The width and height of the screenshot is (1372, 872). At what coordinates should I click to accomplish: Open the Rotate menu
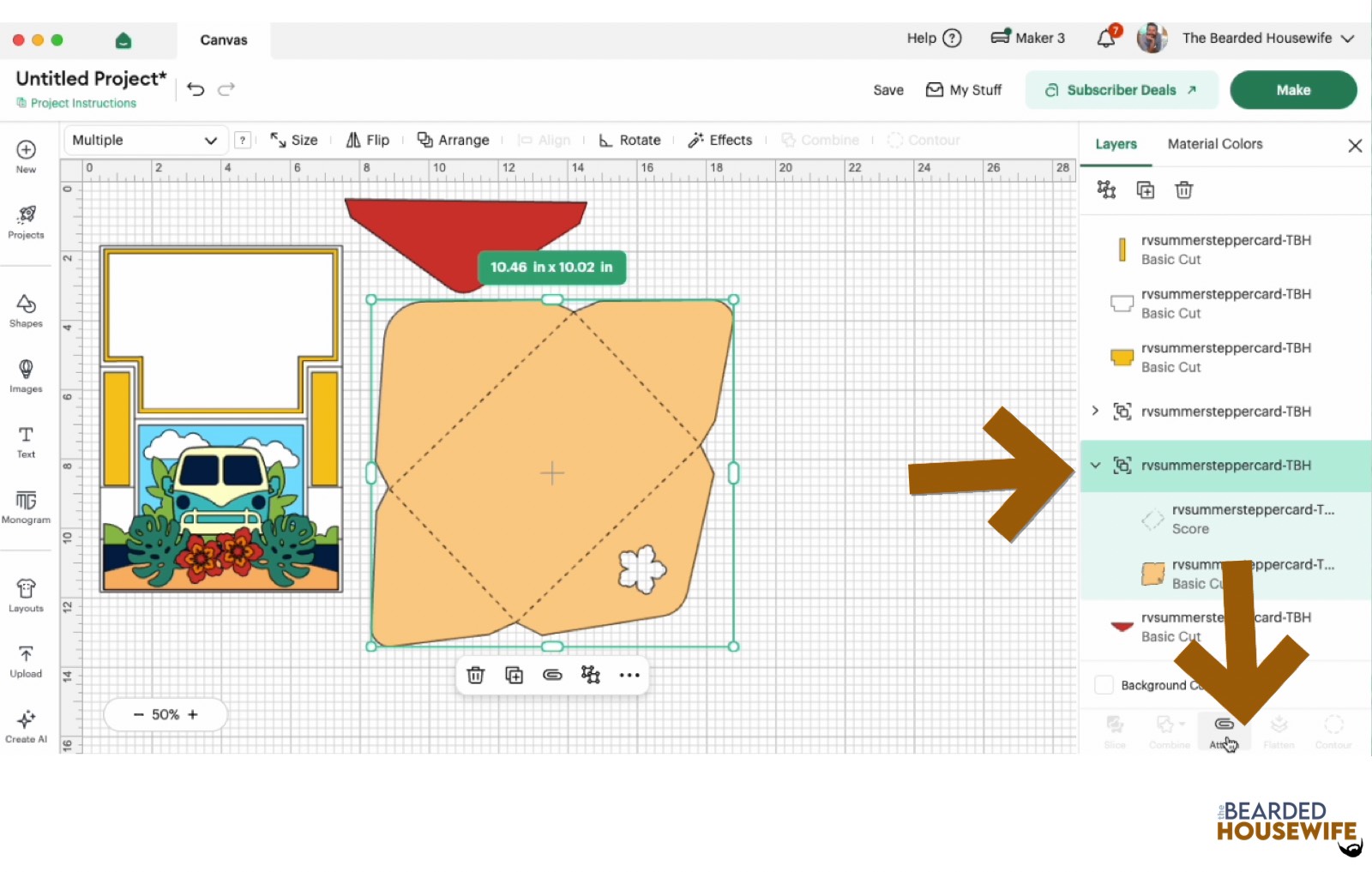(629, 140)
